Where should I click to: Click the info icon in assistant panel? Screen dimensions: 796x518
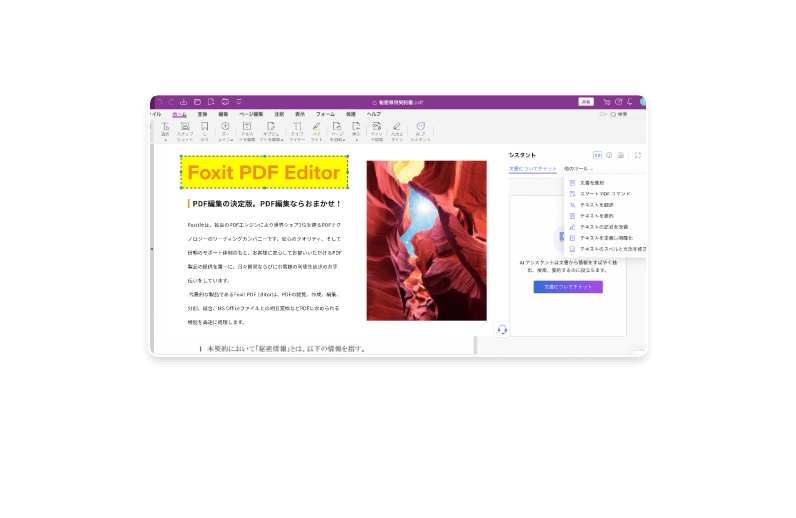609,155
